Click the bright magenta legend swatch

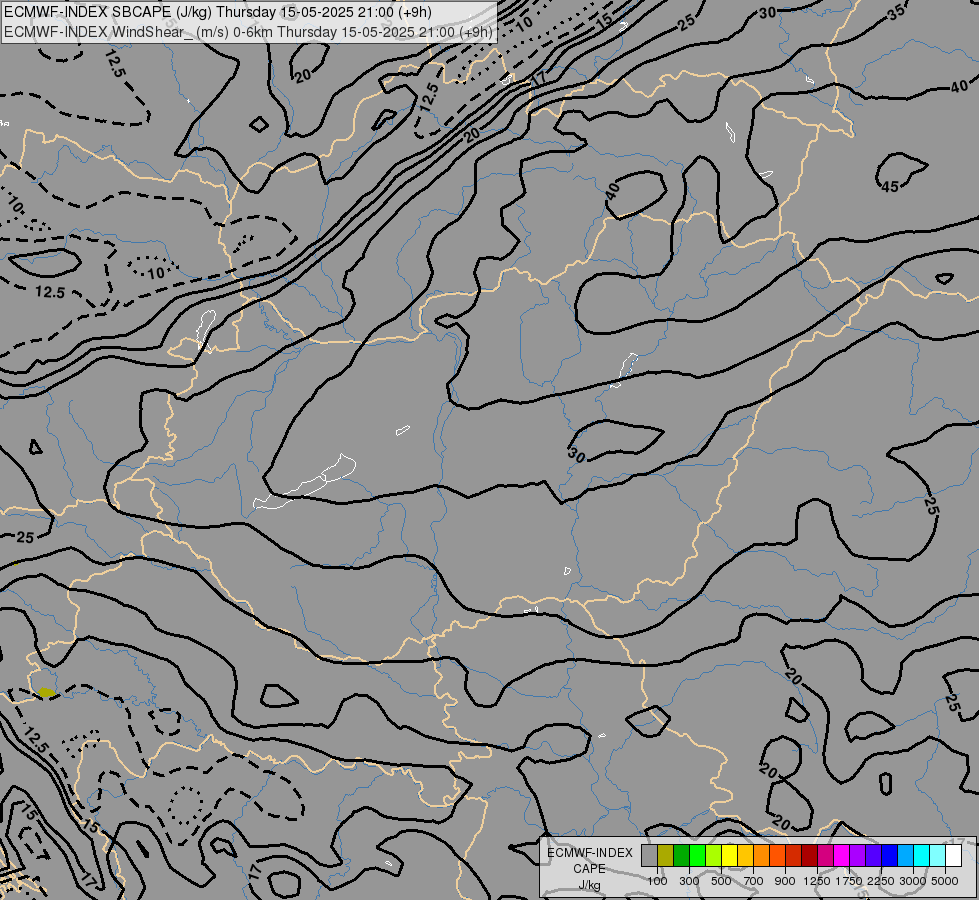[x=842, y=855]
